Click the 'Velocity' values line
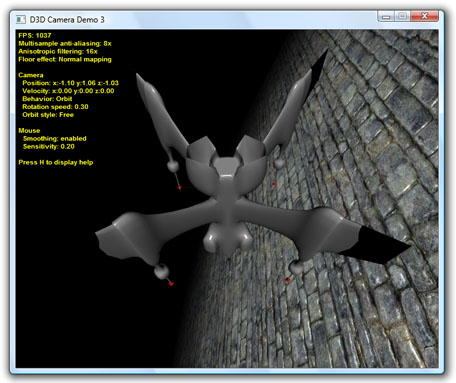Image resolution: width=456 pixels, height=383 pixels. pyautogui.click(x=68, y=91)
